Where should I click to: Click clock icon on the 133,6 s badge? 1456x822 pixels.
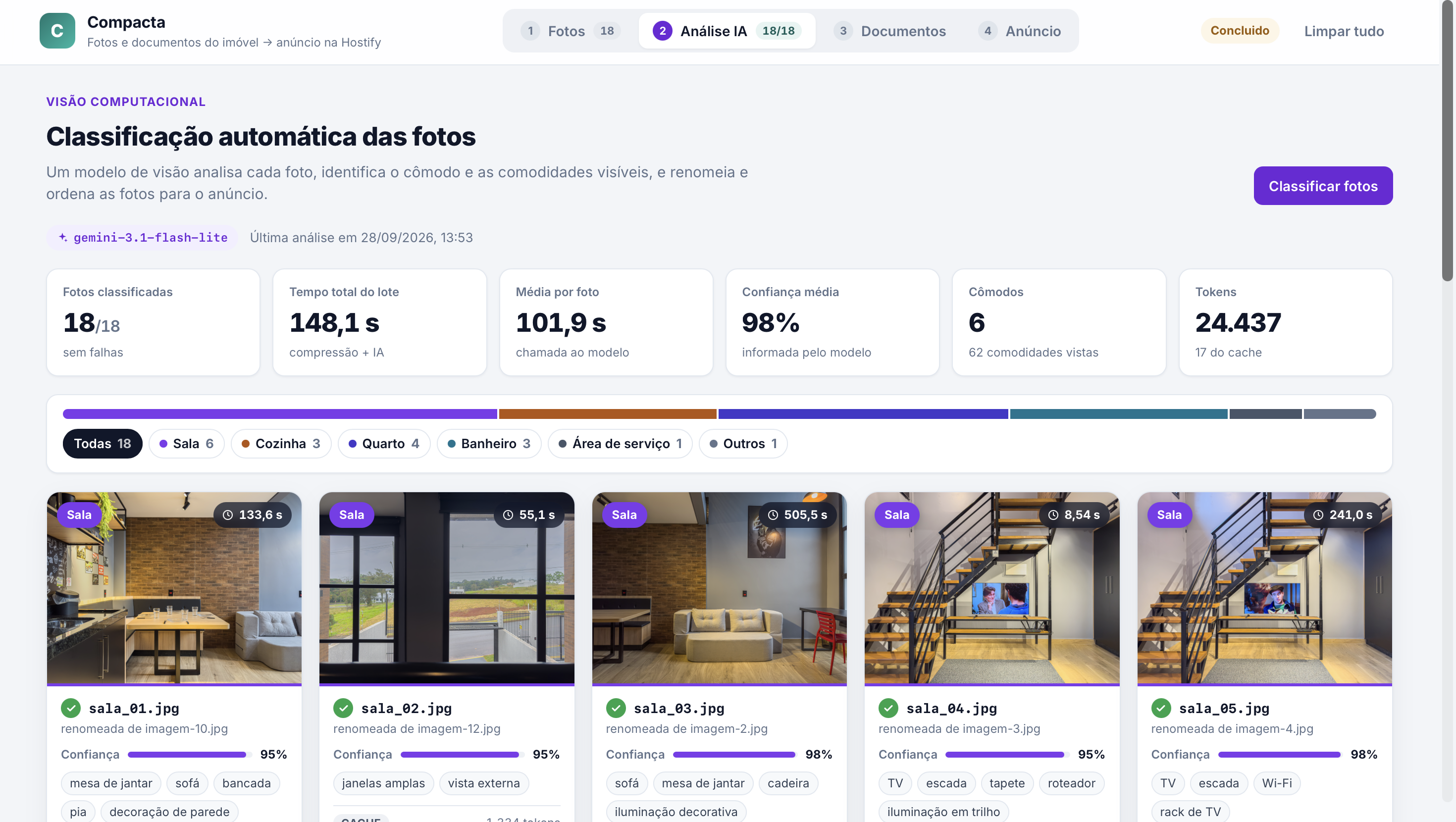point(228,515)
